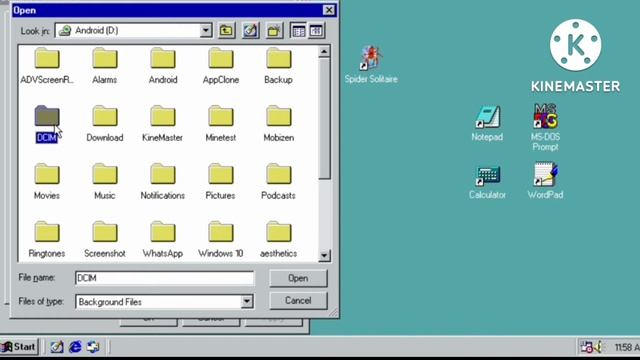Viewport: 640px width, 360px height.
Task: Switch to Details view
Action: coord(316,31)
